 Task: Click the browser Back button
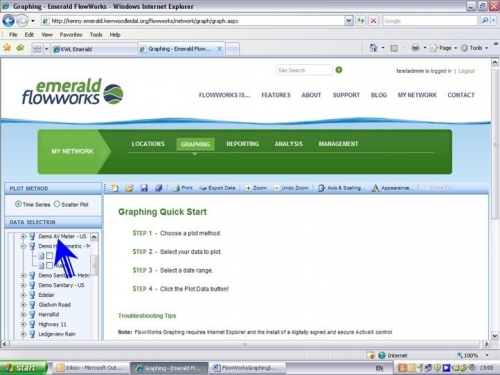tap(8, 21)
